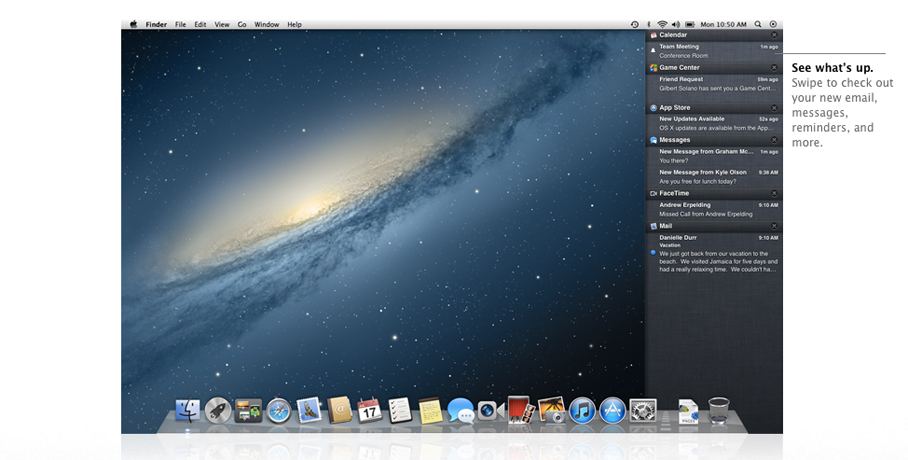The image size is (908, 460).
Task: Open Danielle Durr Vacation email notification
Action: [x=714, y=253]
